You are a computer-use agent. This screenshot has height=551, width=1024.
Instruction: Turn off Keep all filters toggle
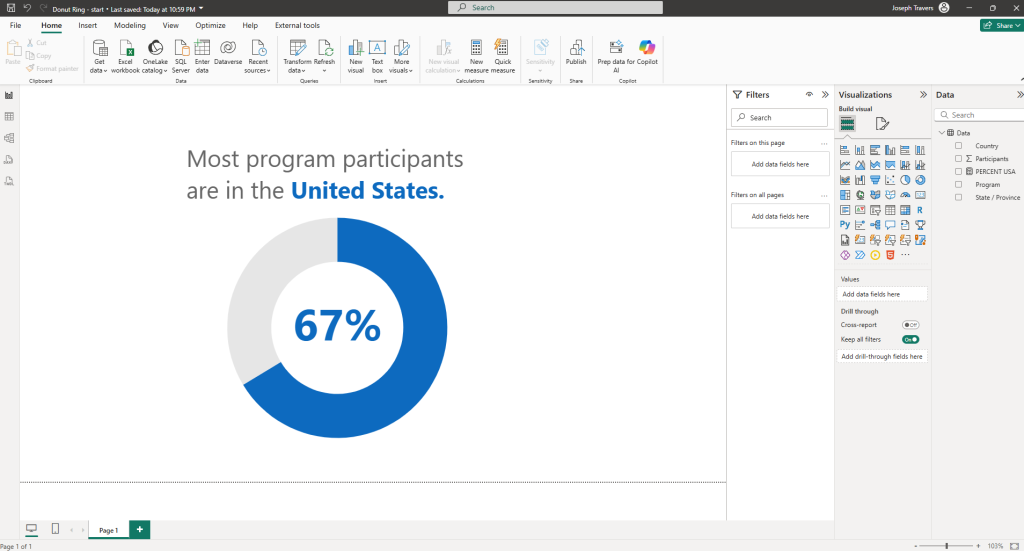[910, 340]
